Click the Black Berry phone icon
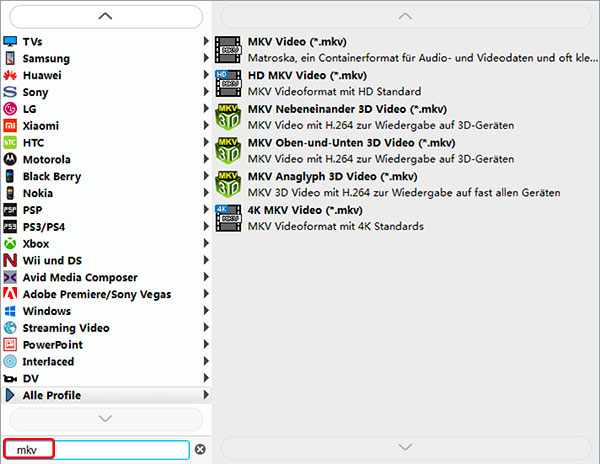600x464 pixels. pos(10,176)
